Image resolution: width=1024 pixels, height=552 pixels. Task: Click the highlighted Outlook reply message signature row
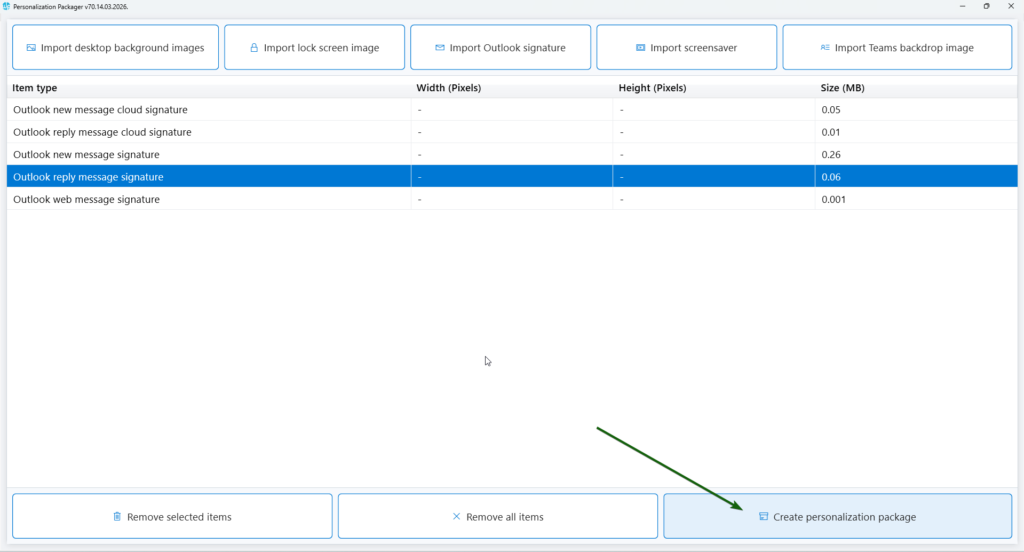88,177
